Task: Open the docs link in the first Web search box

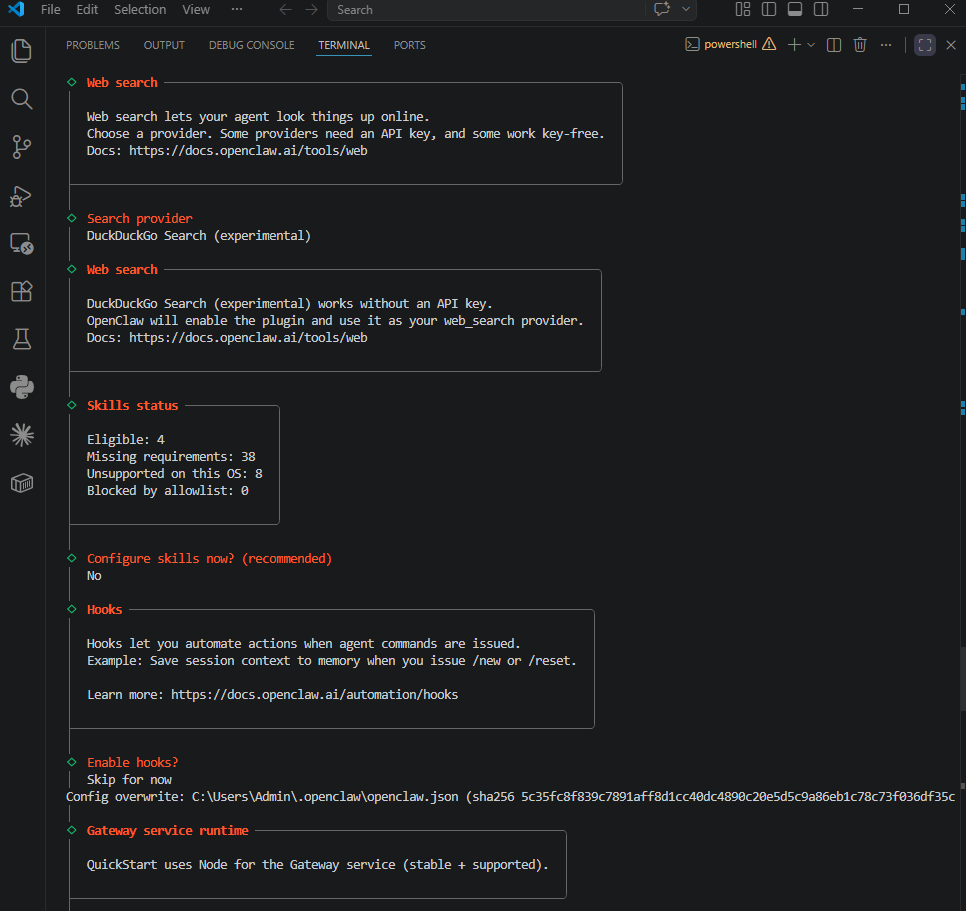Action: pos(248,150)
